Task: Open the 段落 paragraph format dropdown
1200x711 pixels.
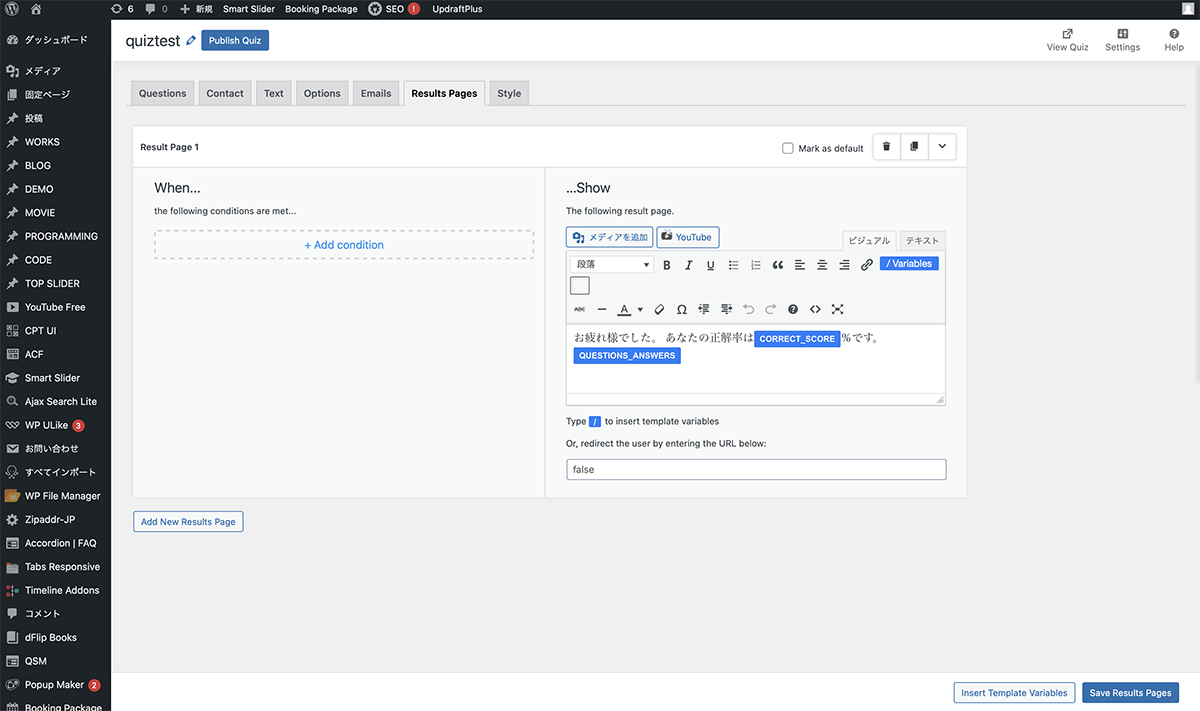Action: [612, 265]
